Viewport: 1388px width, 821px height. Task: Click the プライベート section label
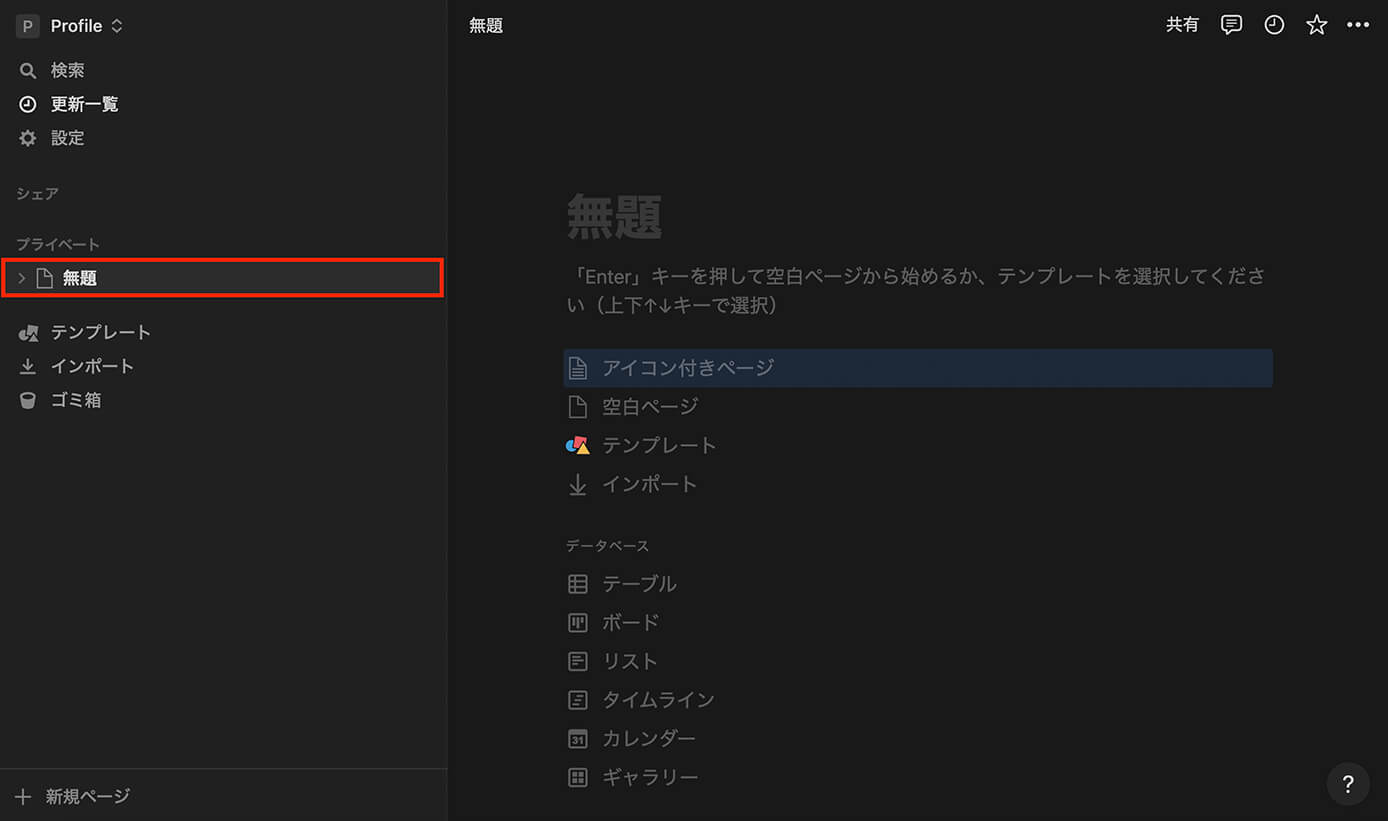coord(58,244)
